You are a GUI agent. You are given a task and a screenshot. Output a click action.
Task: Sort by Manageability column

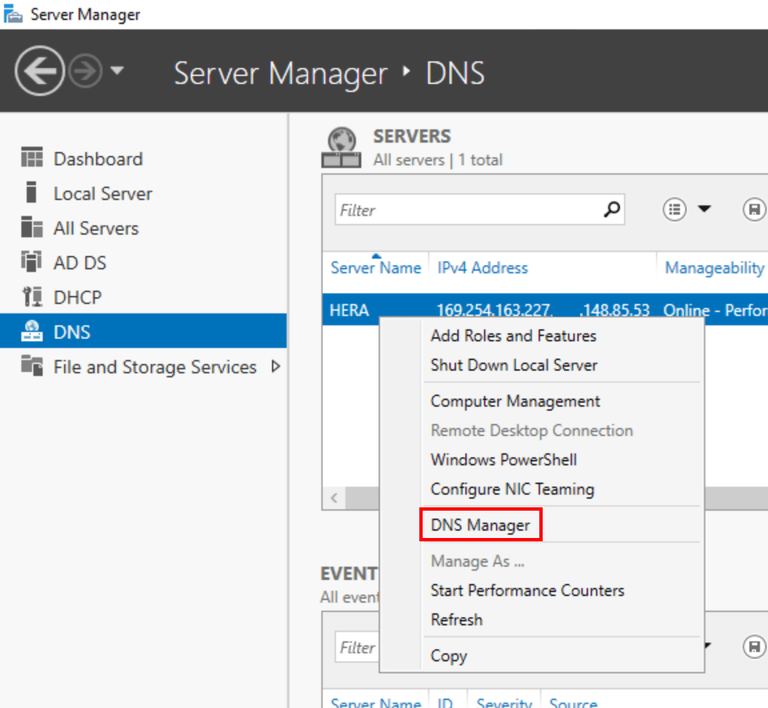click(x=714, y=268)
